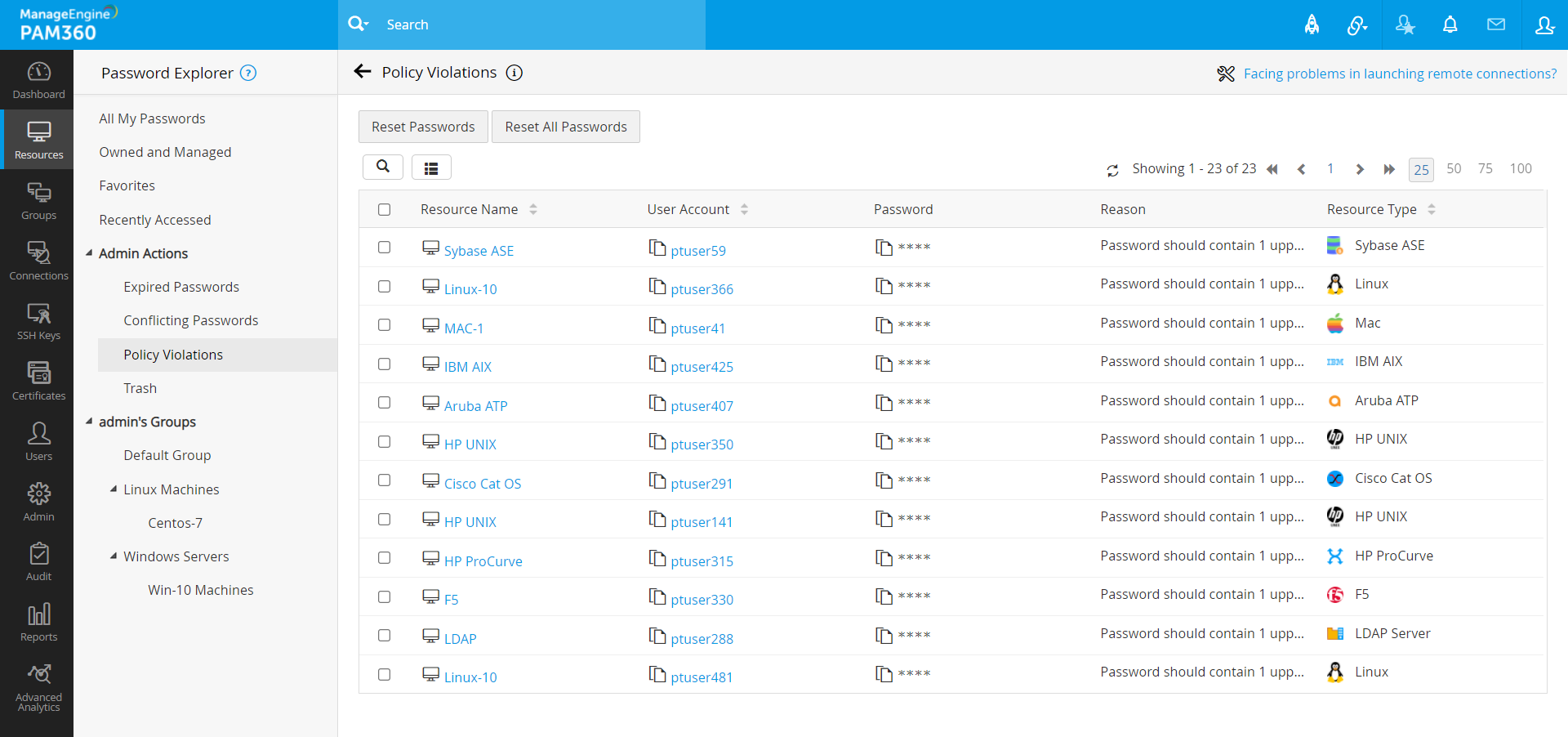Open the SSH Keys sidebar section
This screenshot has height=737, width=1568.
click(x=38, y=321)
